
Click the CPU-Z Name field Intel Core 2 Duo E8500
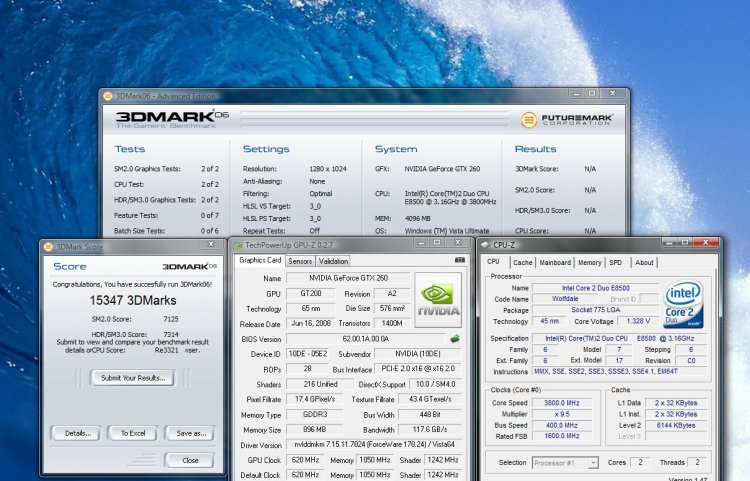click(596, 288)
